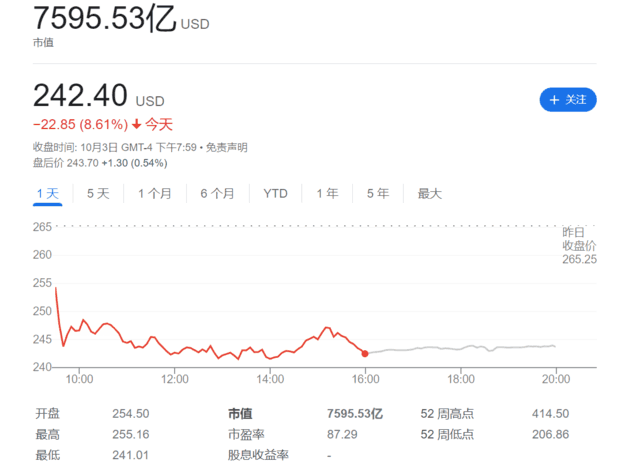Click the 开盘 254.50 row

point(92,413)
